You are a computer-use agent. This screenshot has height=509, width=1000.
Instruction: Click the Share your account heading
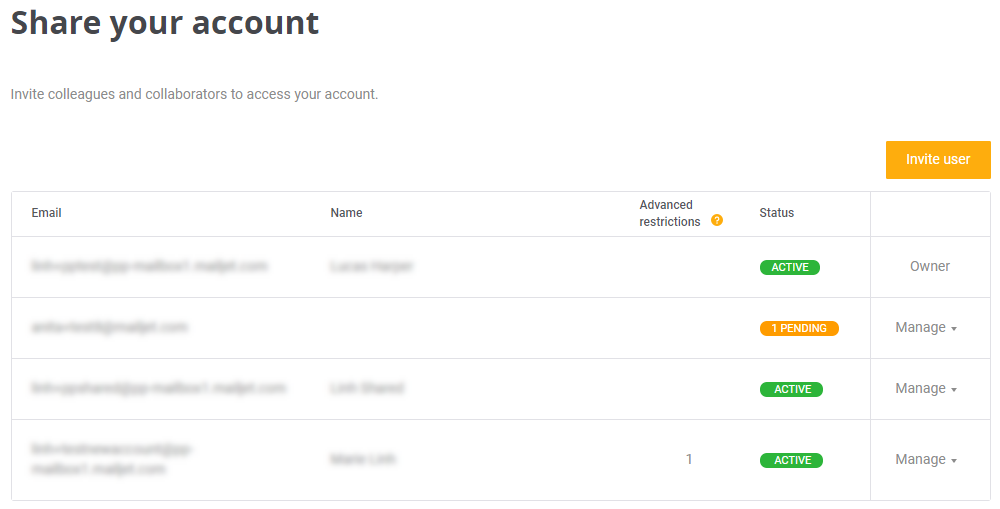165,23
